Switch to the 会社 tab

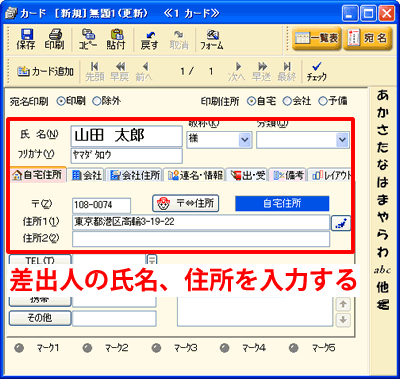click(x=87, y=175)
